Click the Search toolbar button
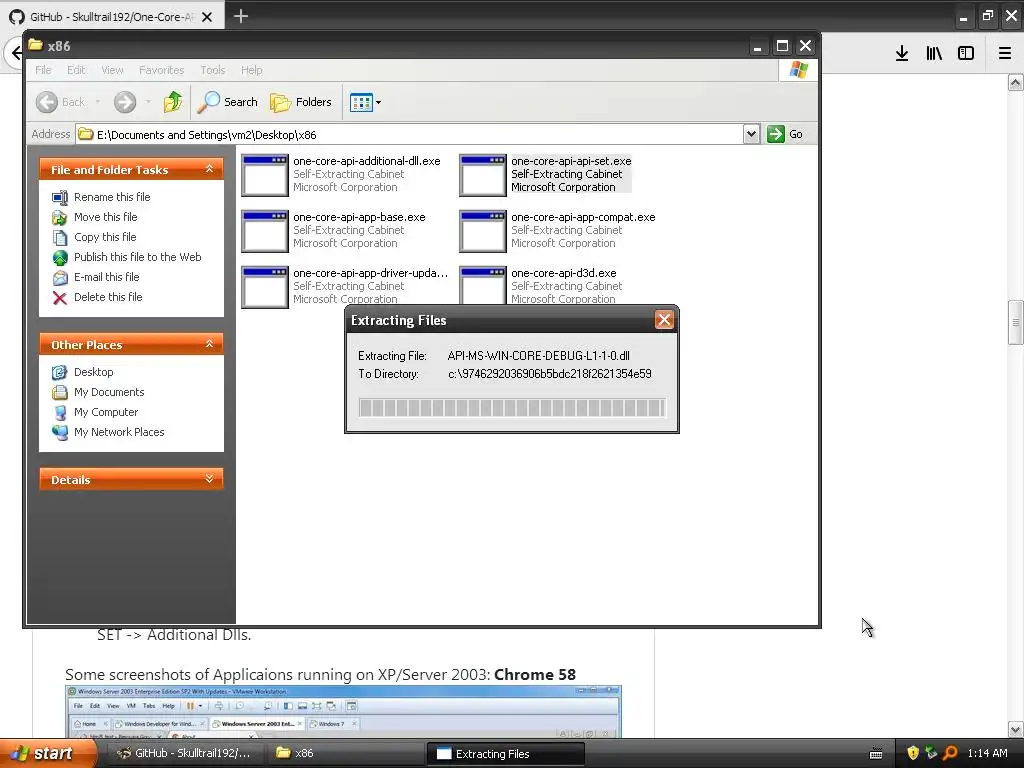Screen dimensions: 1024x768 [x=227, y=102]
